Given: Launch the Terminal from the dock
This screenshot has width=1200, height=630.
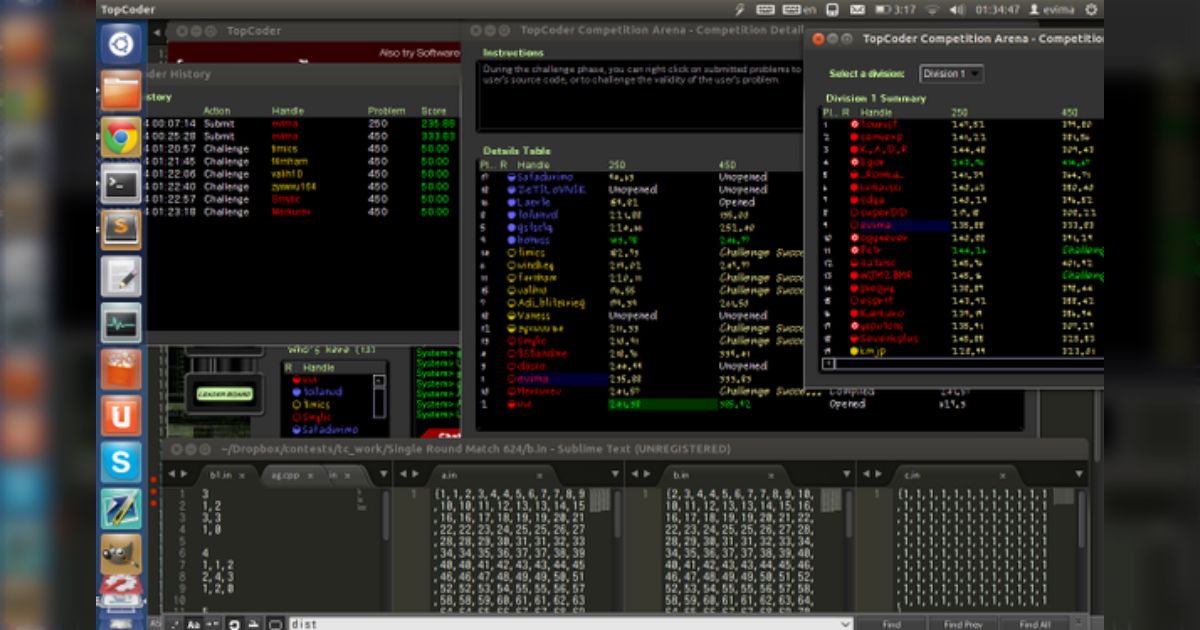Looking at the screenshot, I should tap(120, 183).
